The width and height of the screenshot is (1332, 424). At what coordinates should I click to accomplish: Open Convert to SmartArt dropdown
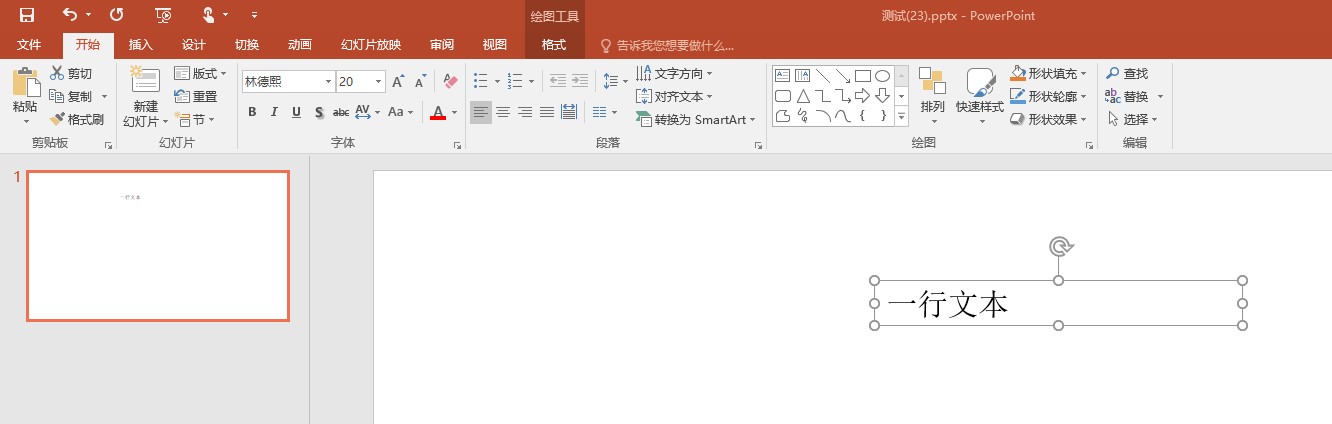point(695,119)
